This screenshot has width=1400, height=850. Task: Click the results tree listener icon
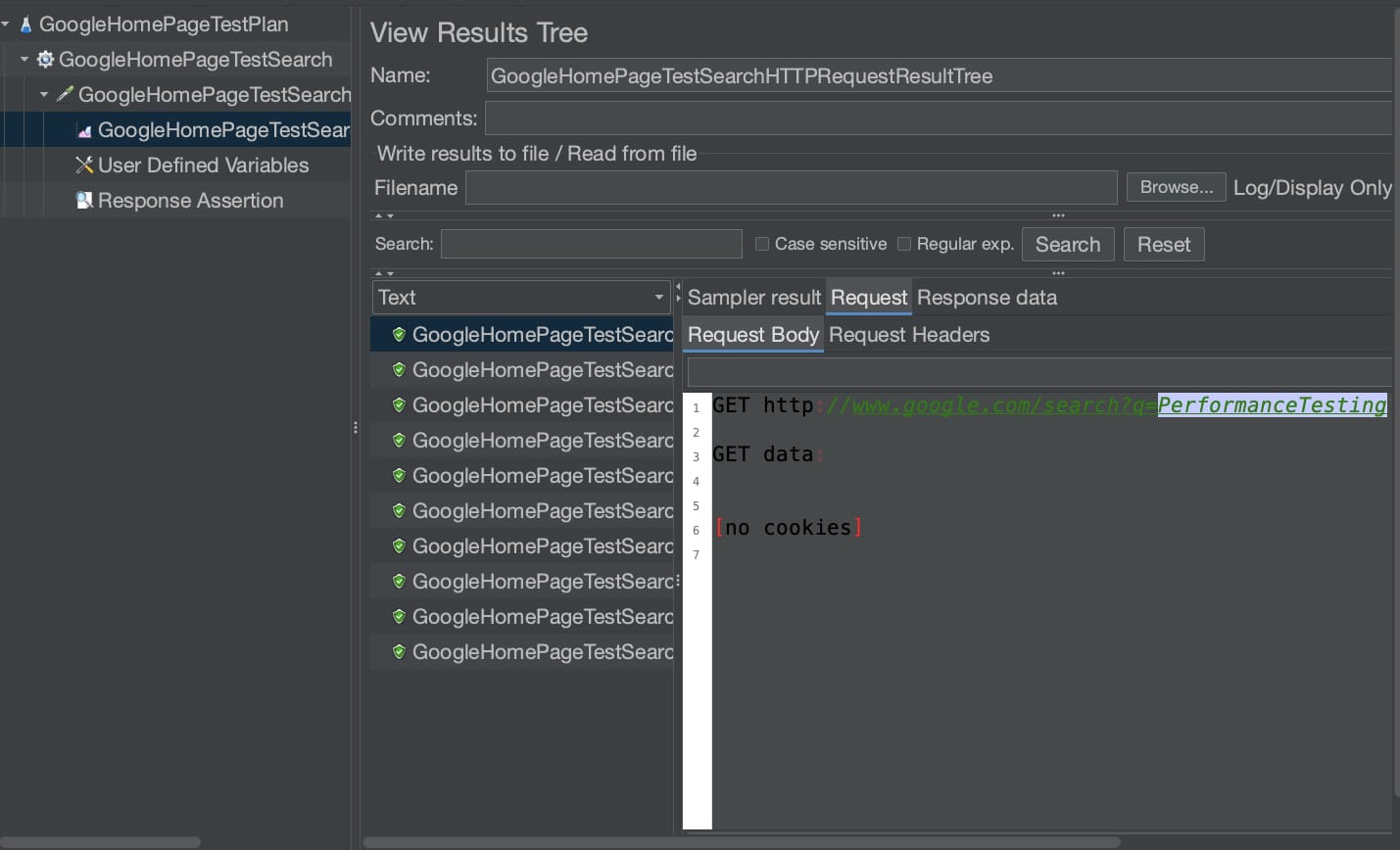coord(84,130)
